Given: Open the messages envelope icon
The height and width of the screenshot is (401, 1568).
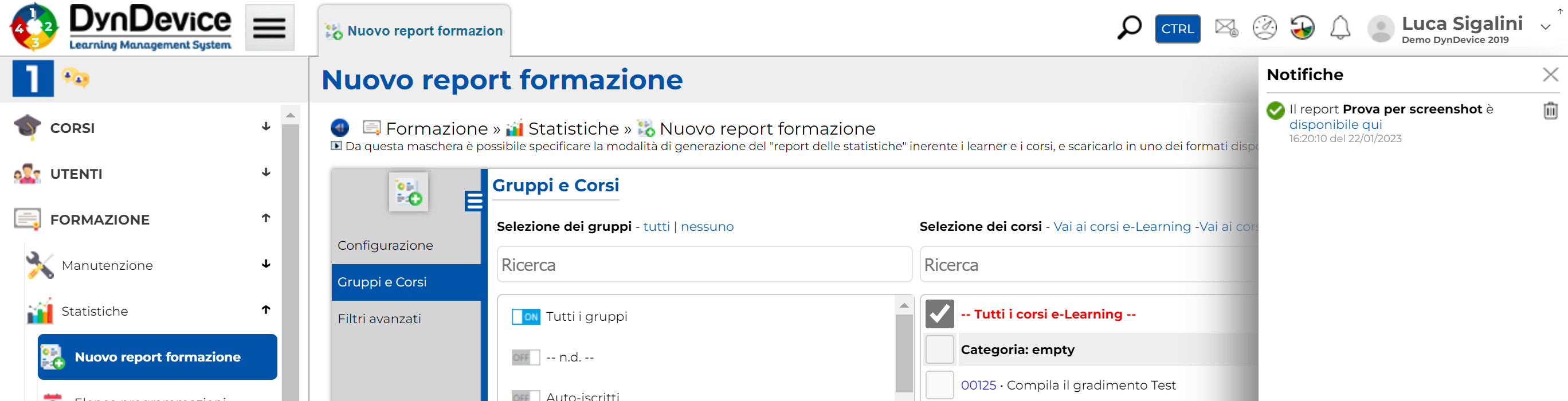Looking at the screenshot, I should tap(1225, 28).
